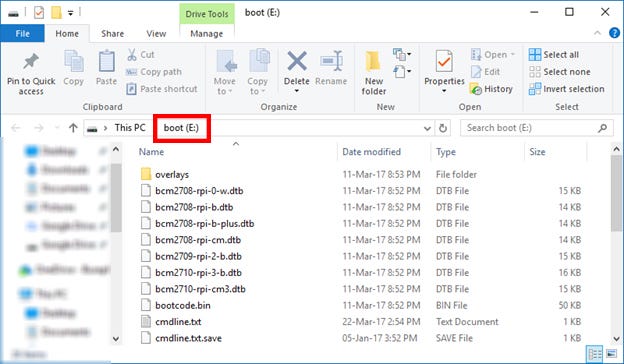Viewport: 624px width, 364px height.
Task: Click the History icon in ribbon
Action: pyautogui.click(x=476, y=89)
